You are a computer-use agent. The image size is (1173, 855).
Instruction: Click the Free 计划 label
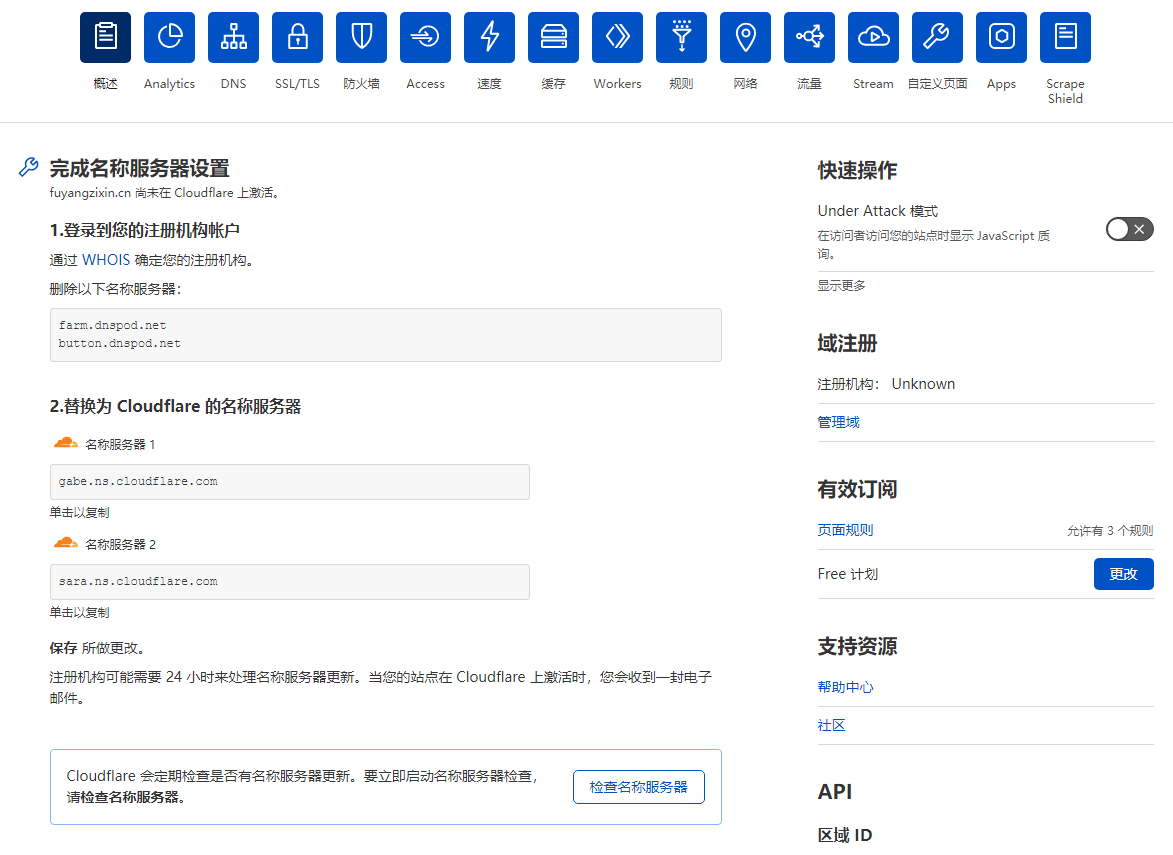848,574
